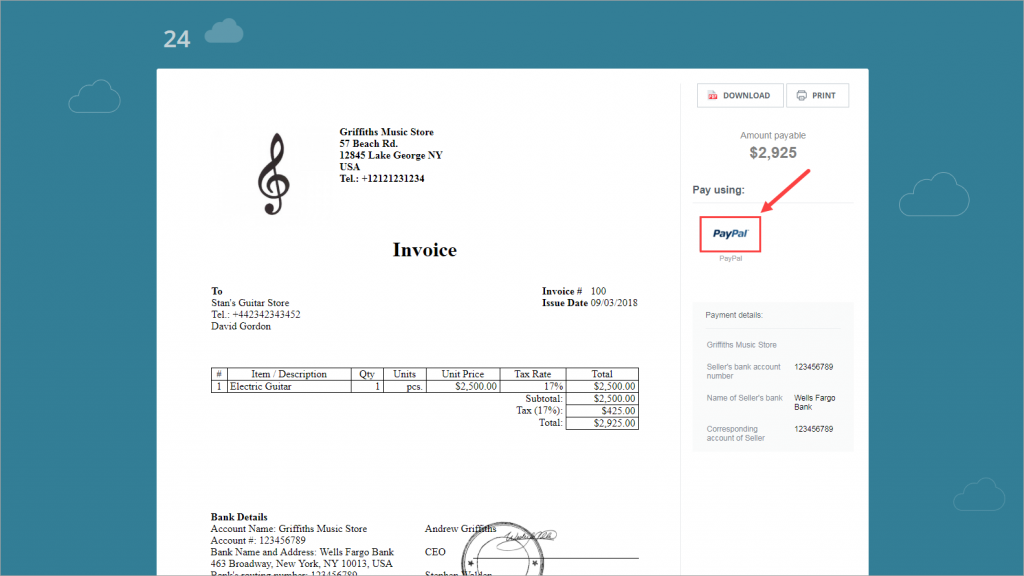Click the '57 Beach Rd.' address line

click(x=368, y=144)
